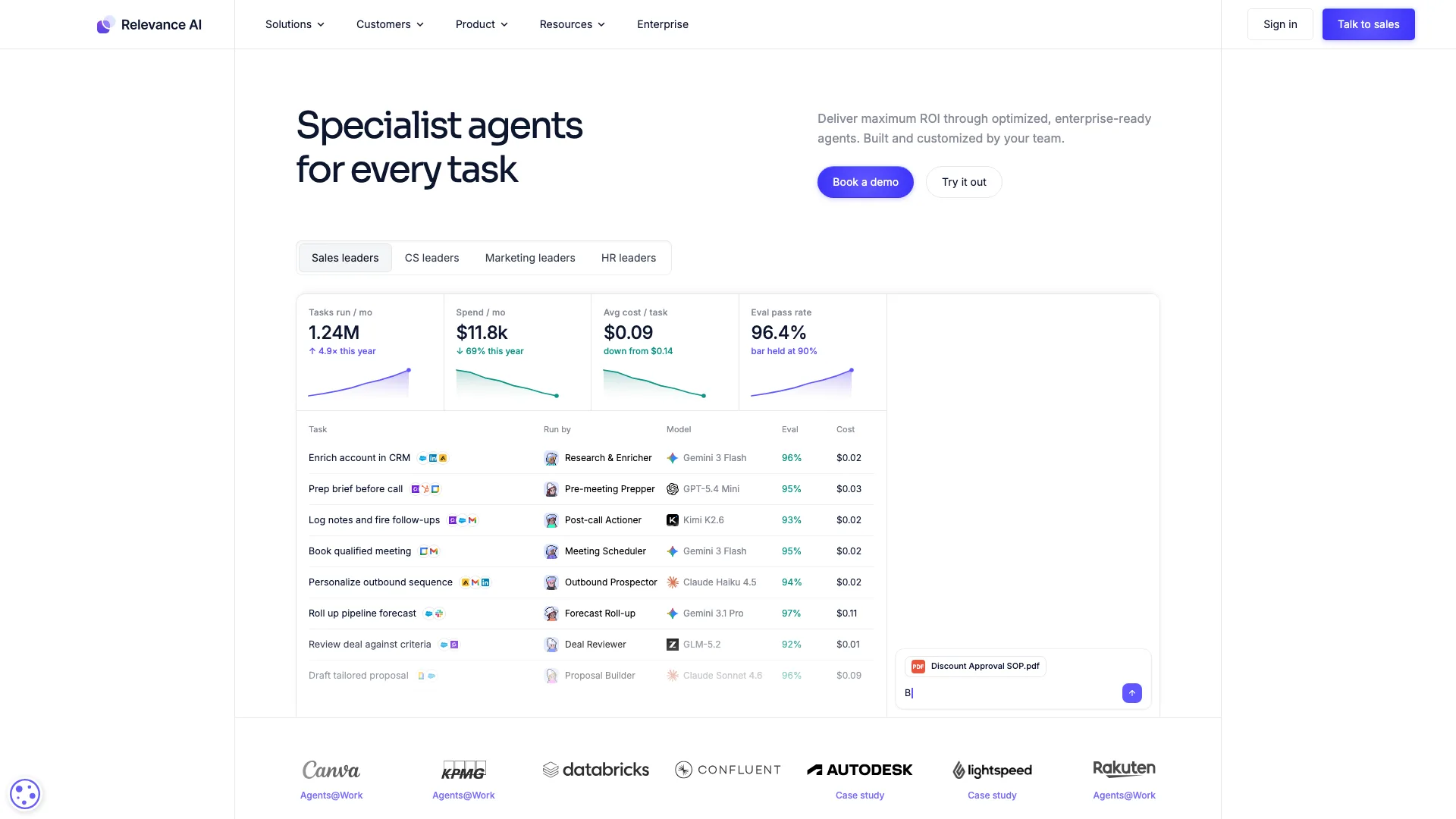This screenshot has width=1456, height=819.
Task: Click the Confluent logo
Action: coord(728,770)
